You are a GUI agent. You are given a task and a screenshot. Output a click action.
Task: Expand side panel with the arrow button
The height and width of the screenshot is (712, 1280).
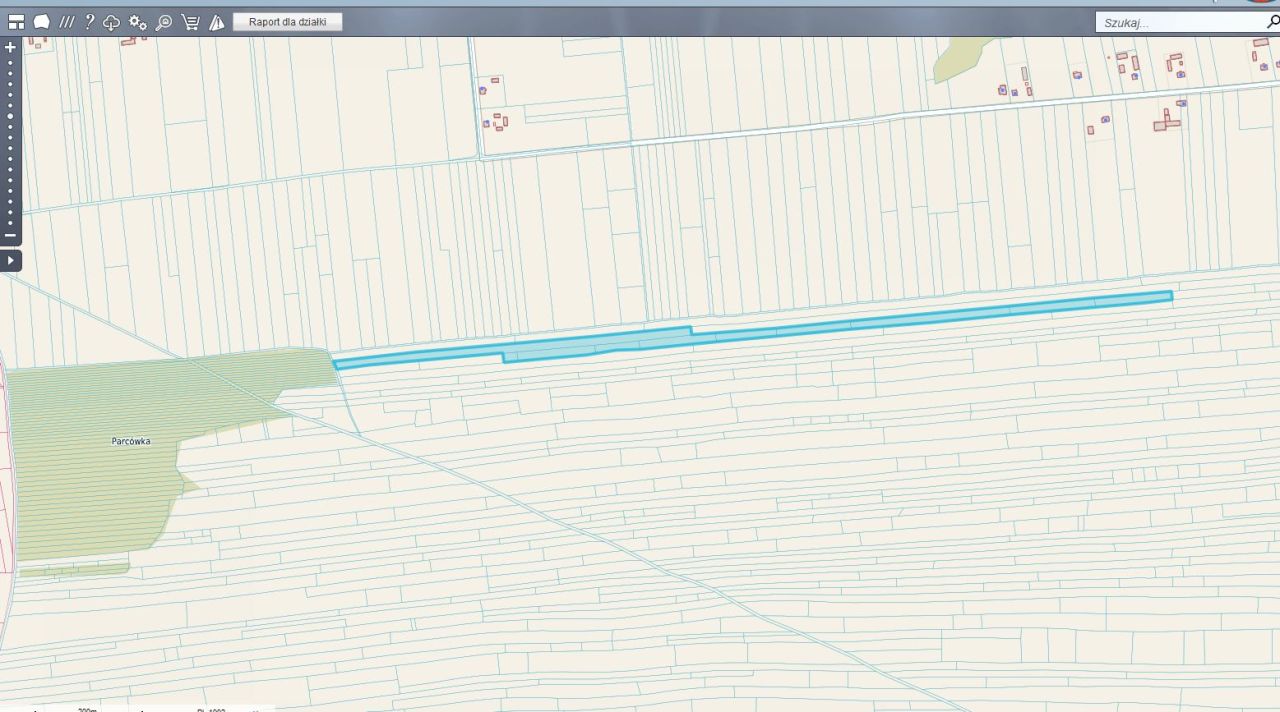[x=10, y=260]
